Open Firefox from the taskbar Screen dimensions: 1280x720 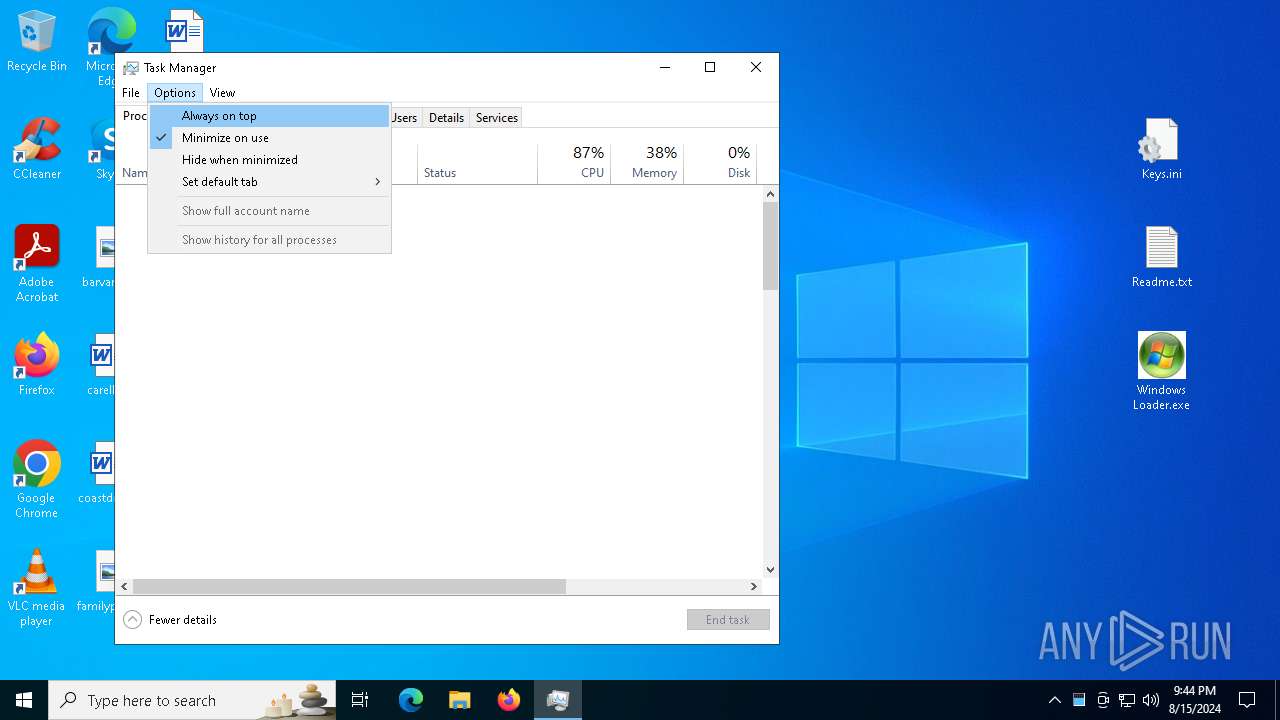point(509,700)
